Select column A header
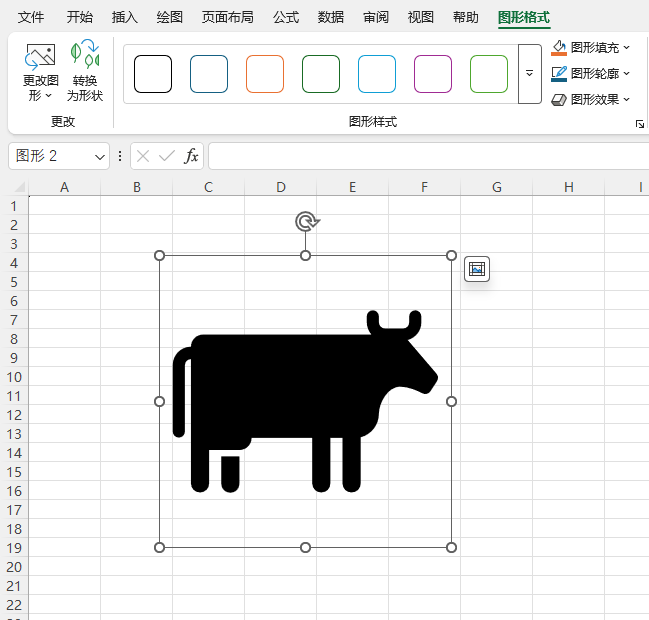Image resolution: width=649 pixels, height=620 pixels. [65, 187]
